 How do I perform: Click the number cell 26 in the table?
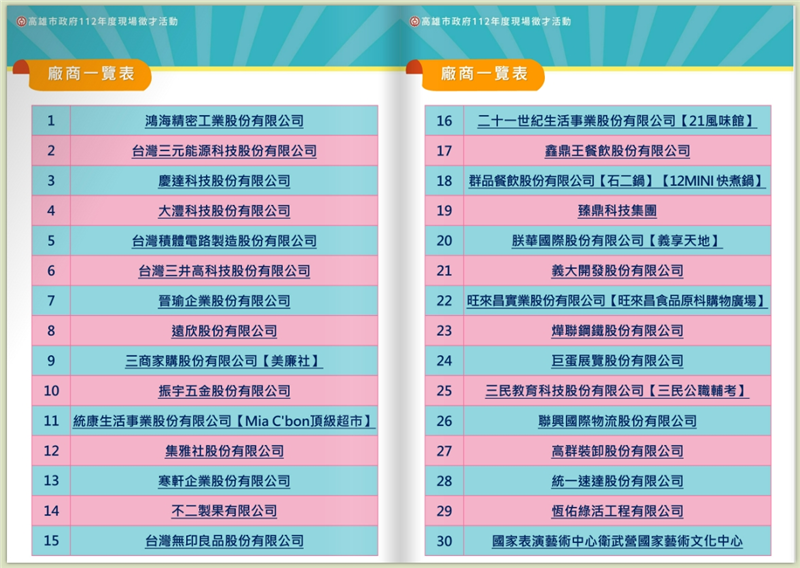click(x=444, y=421)
